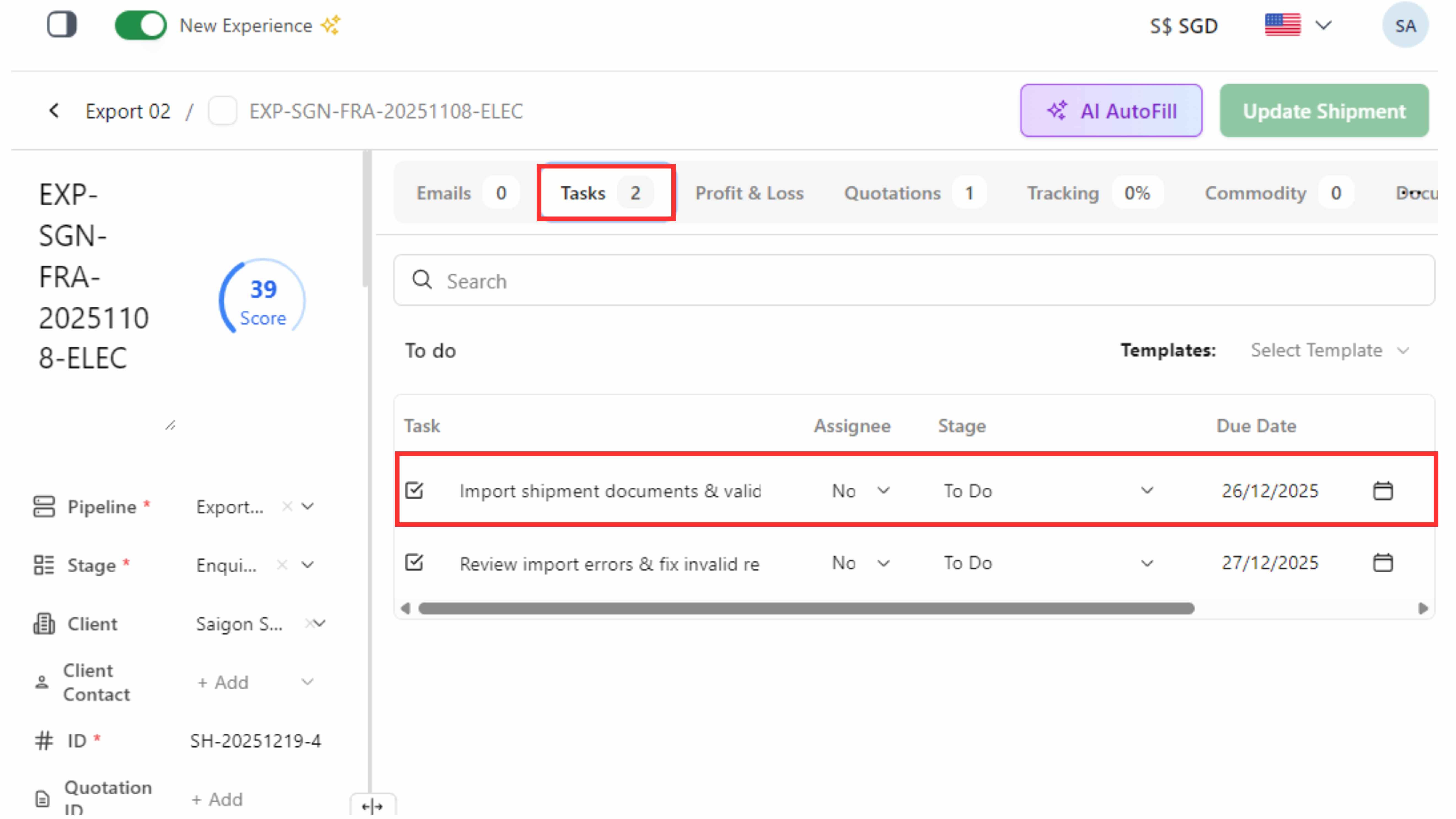Click the panel resize splitter icon
1456x819 pixels.
pos(372,806)
